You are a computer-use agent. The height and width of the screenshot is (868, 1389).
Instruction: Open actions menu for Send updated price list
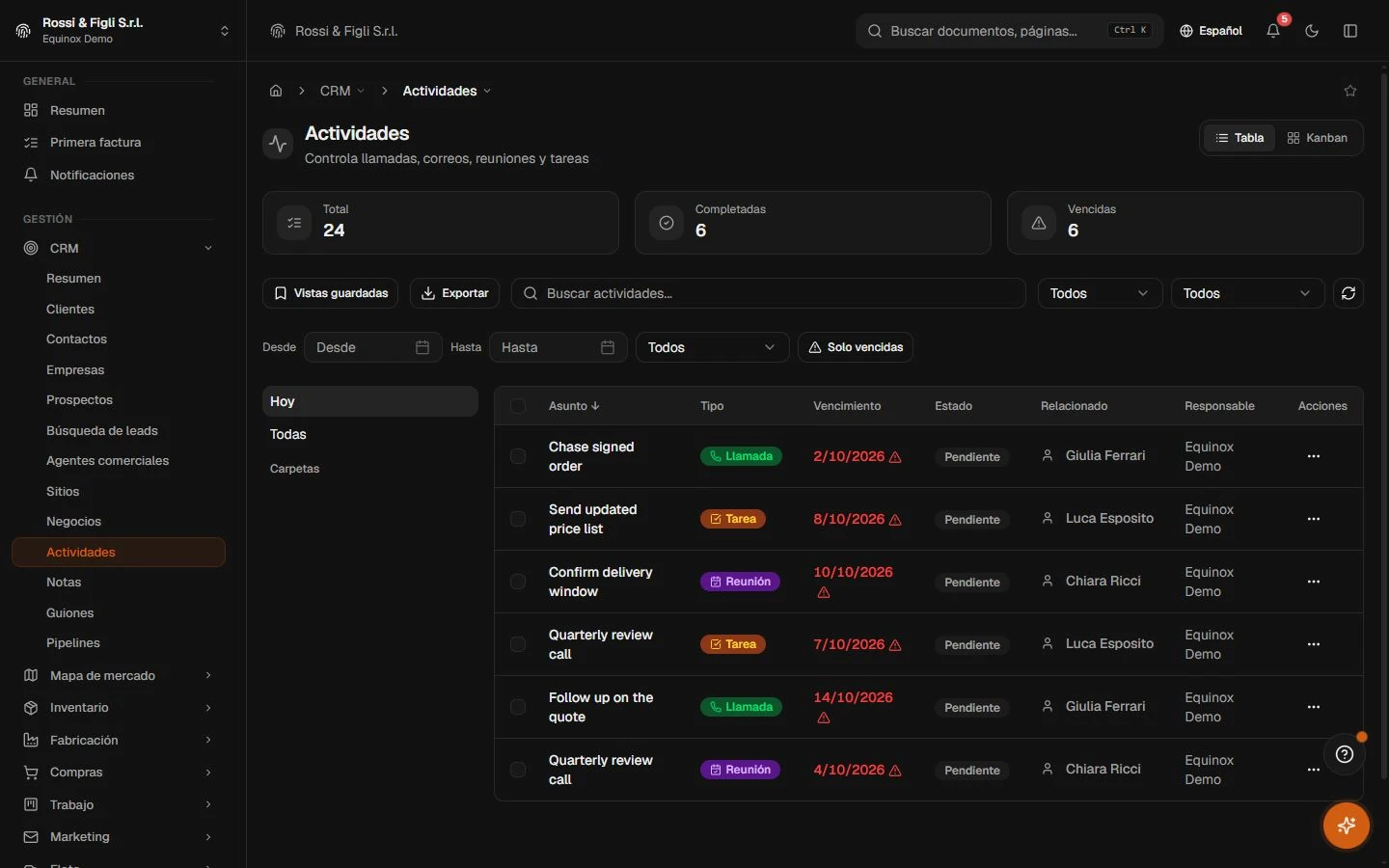(x=1313, y=519)
